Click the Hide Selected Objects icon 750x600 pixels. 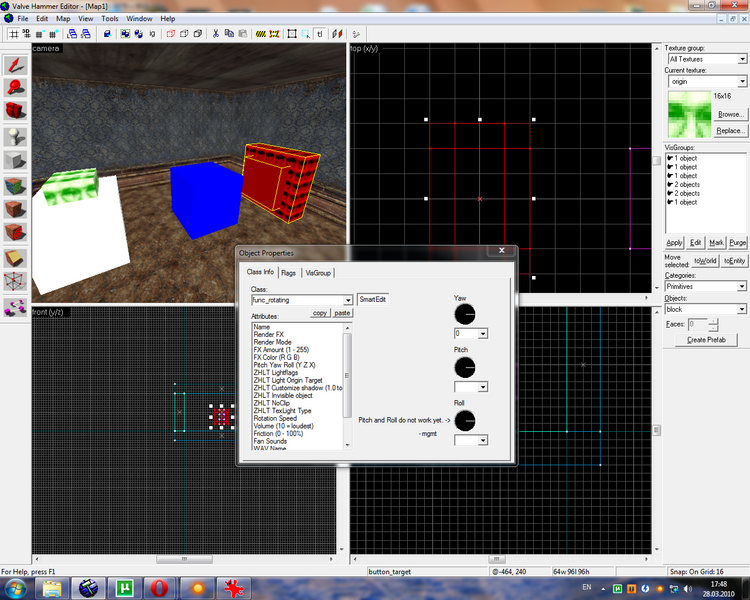[x=170, y=34]
